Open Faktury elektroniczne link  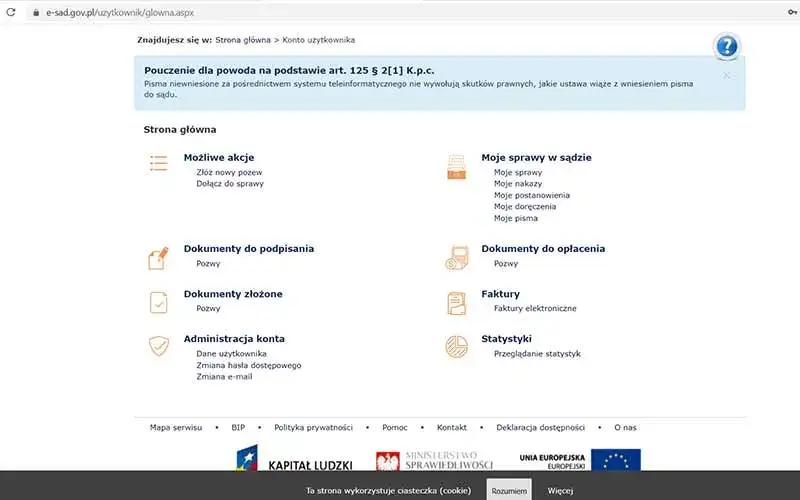pos(535,309)
